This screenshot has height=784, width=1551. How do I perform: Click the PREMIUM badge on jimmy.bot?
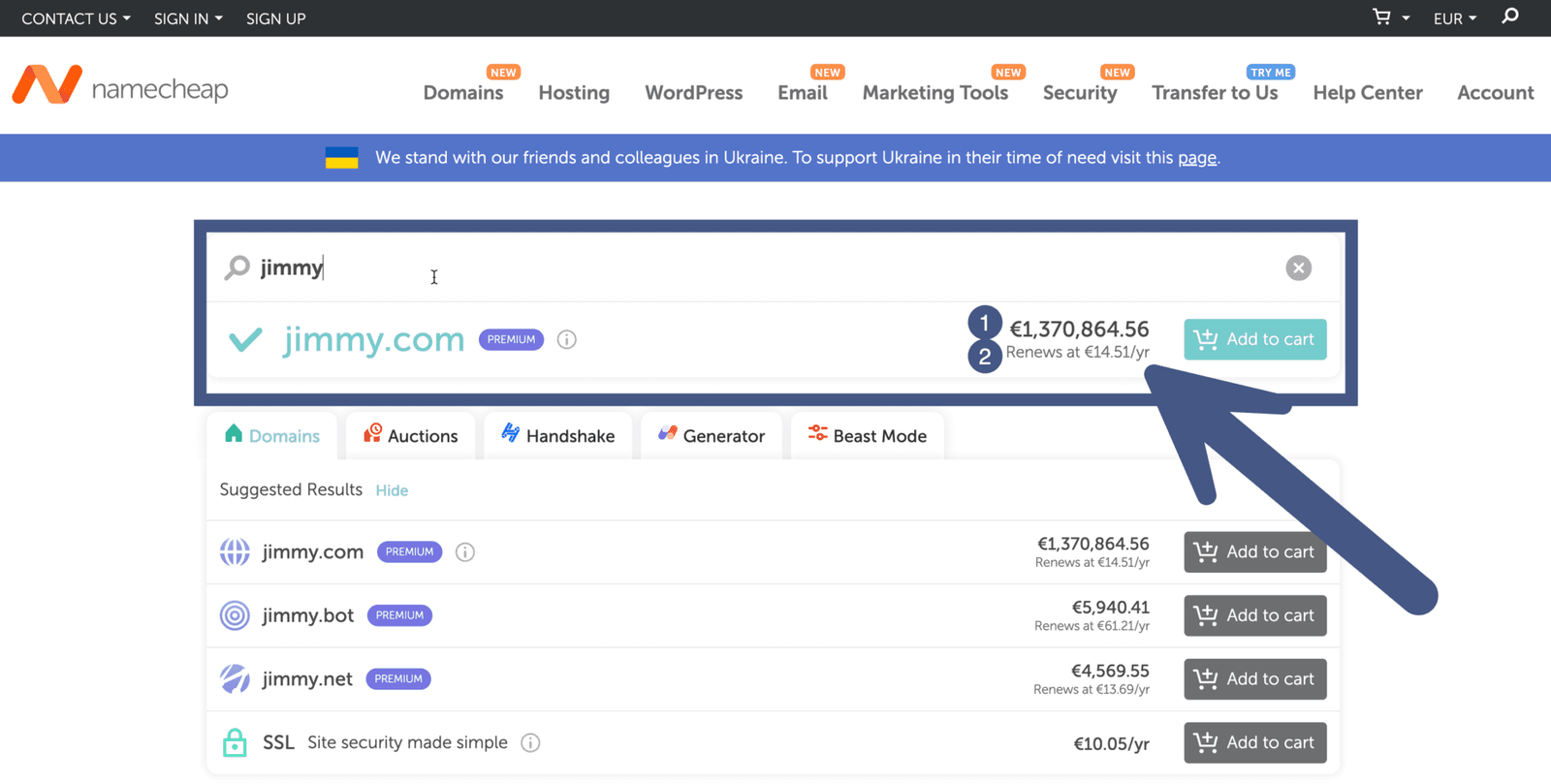click(399, 615)
